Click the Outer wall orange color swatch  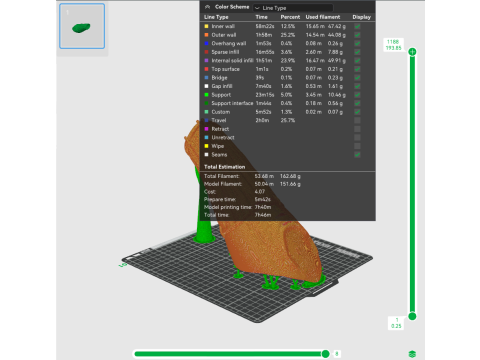click(206, 35)
